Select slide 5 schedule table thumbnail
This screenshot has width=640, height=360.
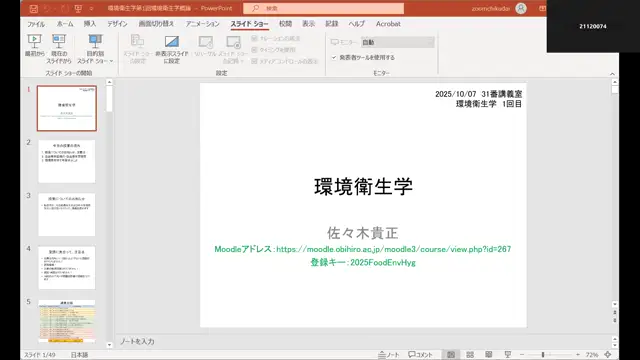coord(67,321)
